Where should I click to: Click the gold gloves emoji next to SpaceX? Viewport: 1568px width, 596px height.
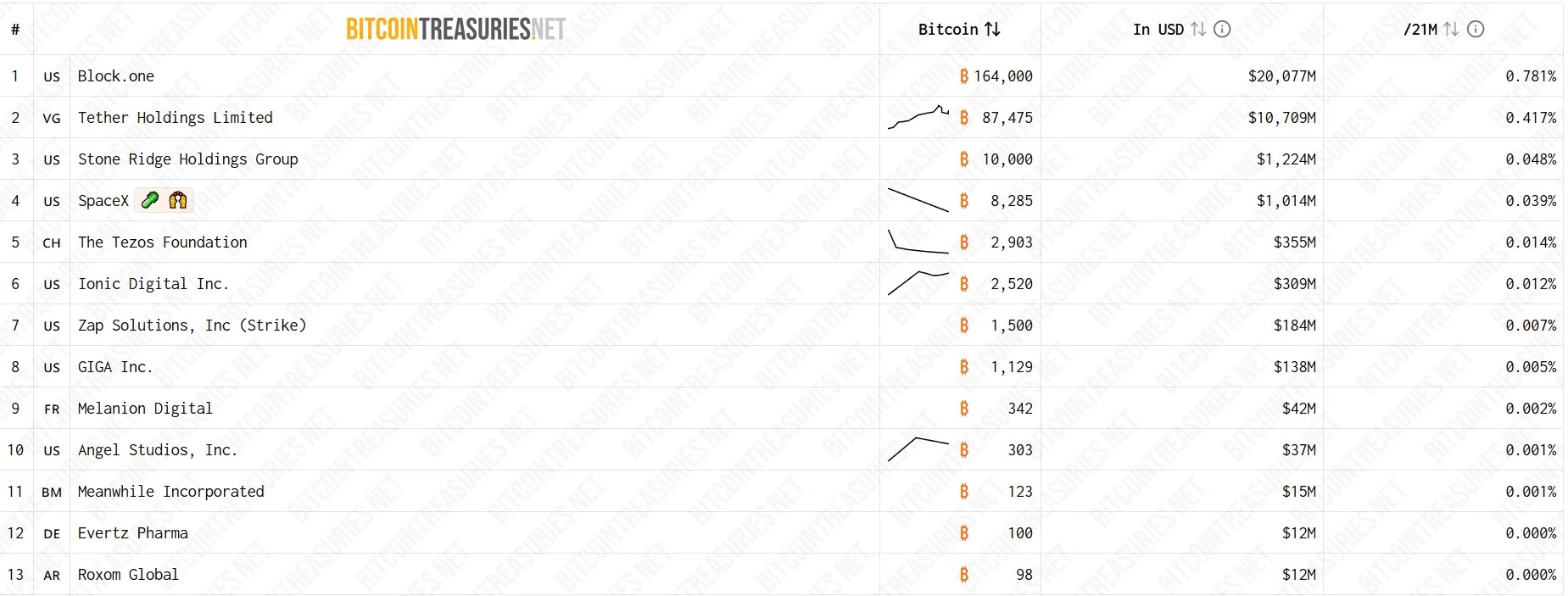177,200
